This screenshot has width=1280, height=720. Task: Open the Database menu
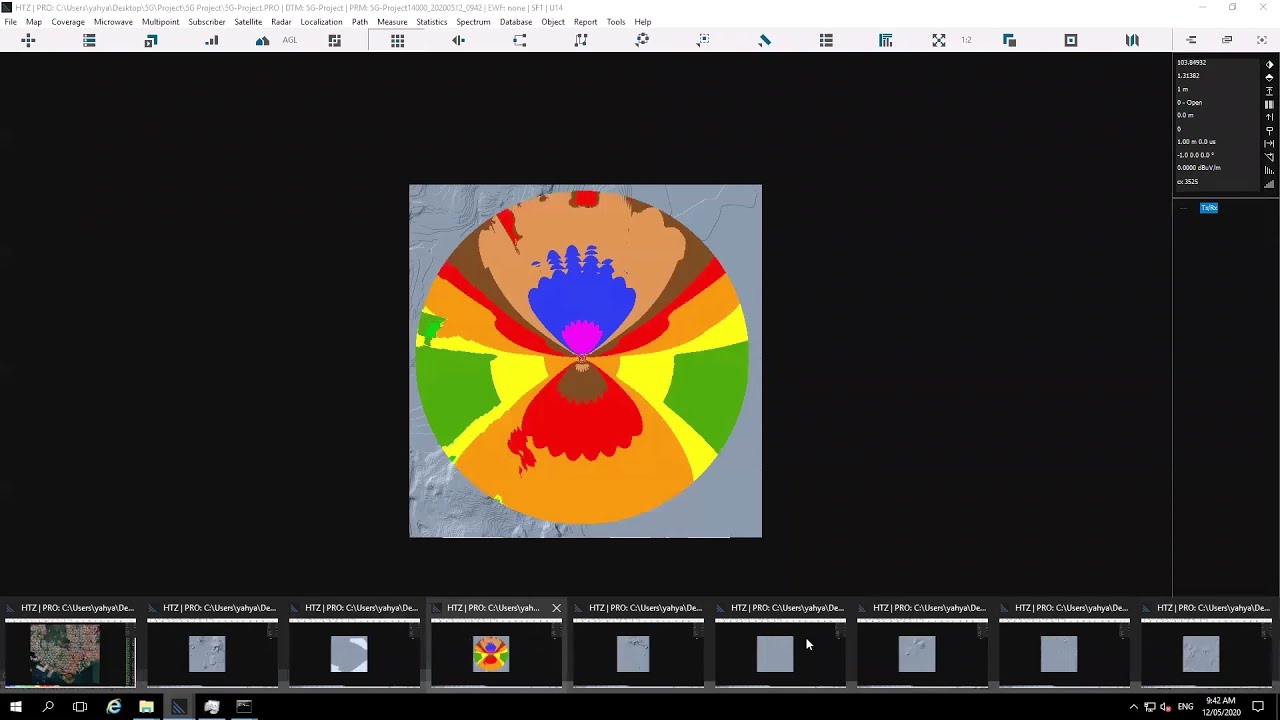(x=516, y=22)
